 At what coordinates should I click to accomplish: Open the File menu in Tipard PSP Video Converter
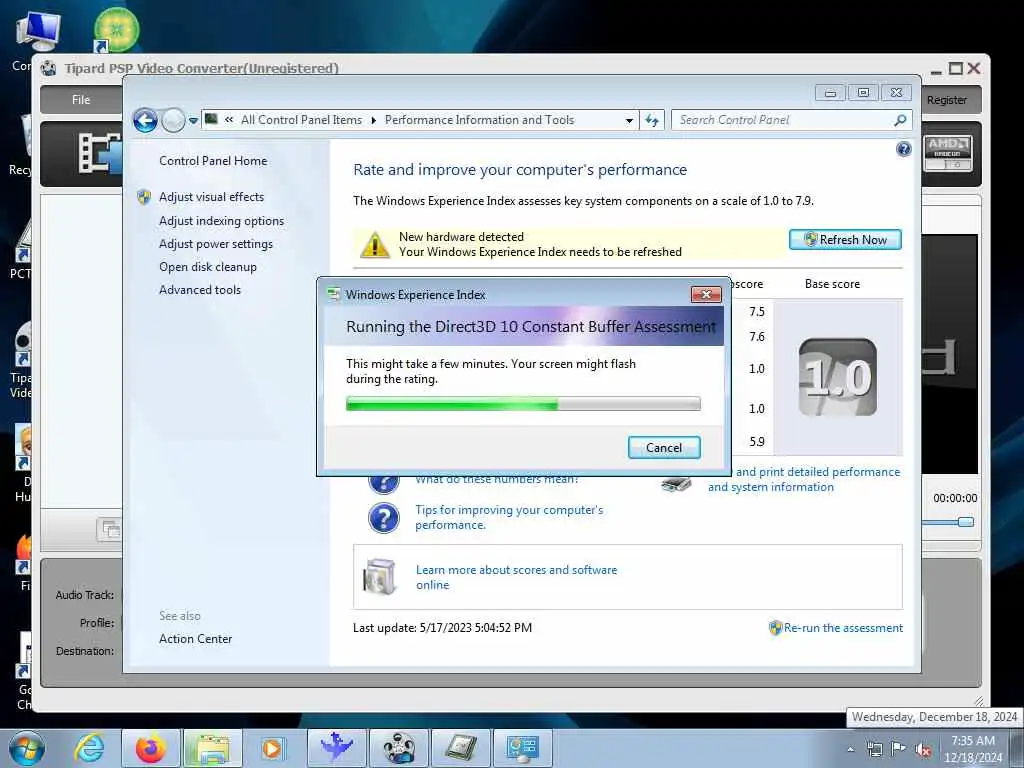pyautogui.click(x=81, y=100)
